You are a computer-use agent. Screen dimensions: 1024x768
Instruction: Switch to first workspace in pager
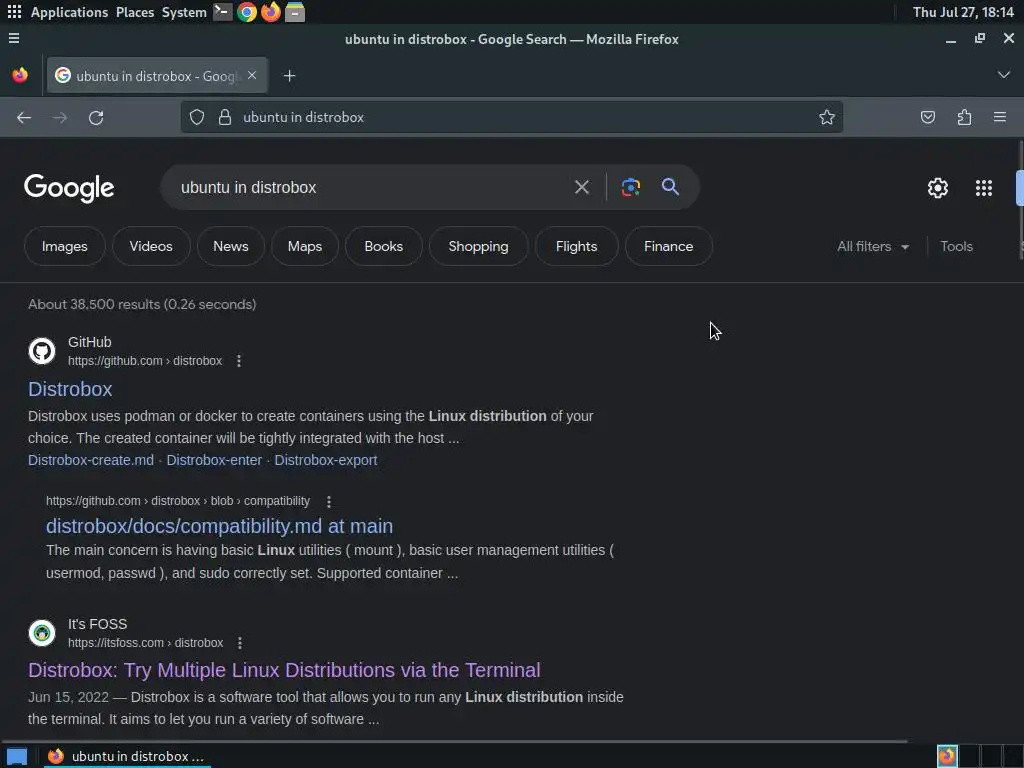pos(947,756)
